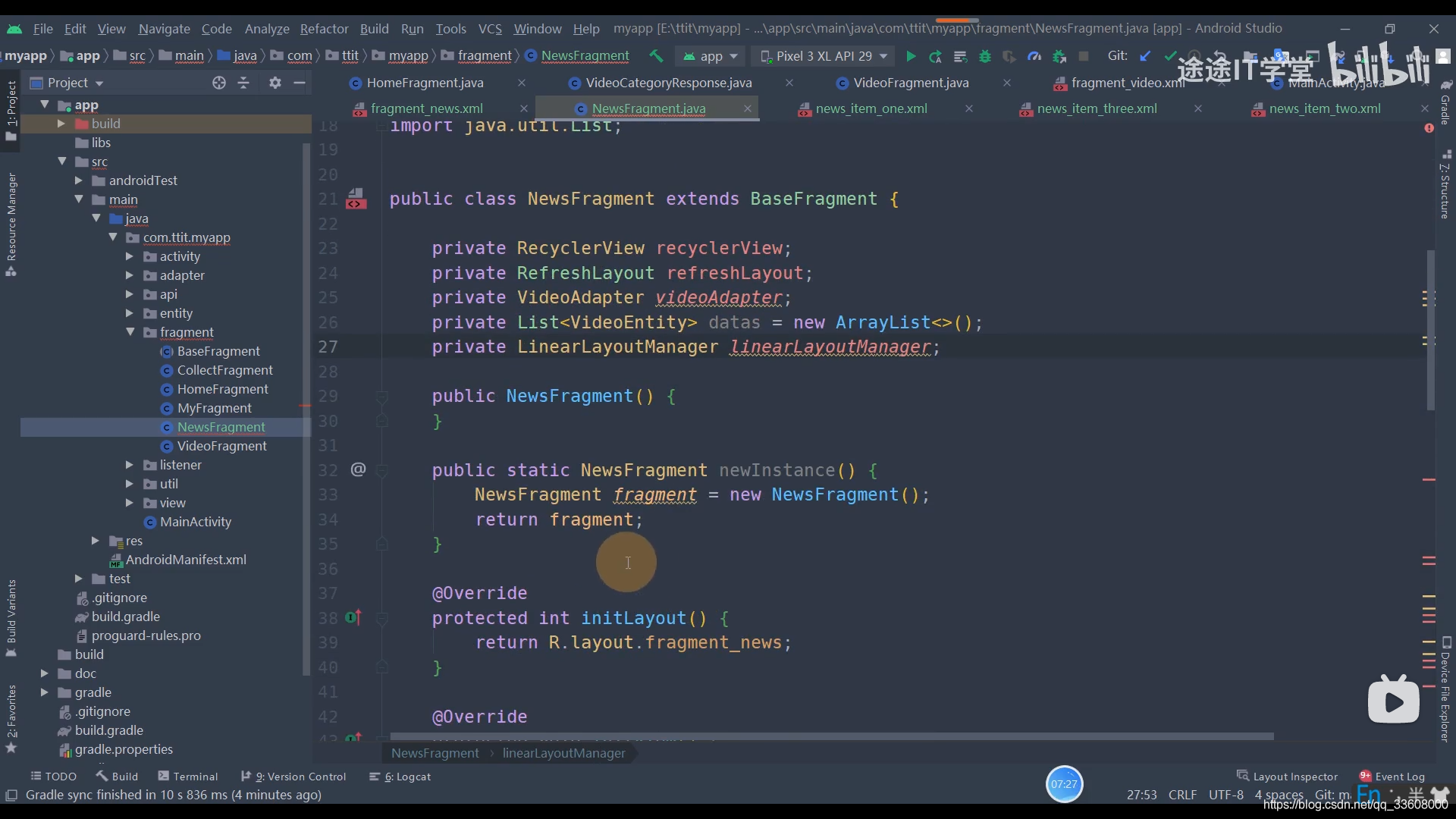Open the Refactor menu
This screenshot has height=819, width=1456.
click(324, 29)
